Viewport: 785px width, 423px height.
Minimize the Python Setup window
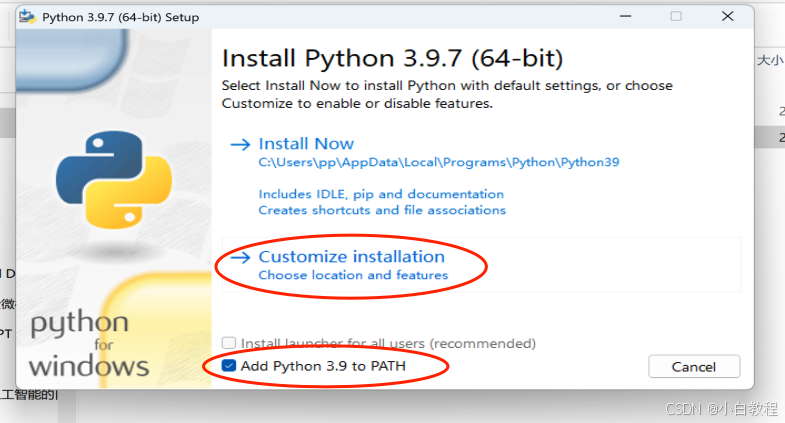(625, 17)
